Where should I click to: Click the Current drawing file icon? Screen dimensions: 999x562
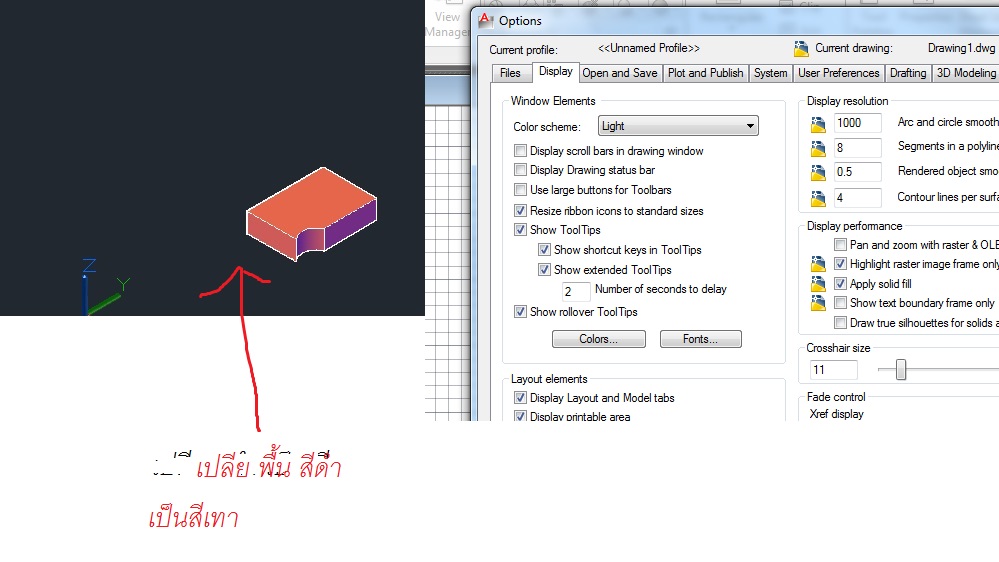coord(801,48)
